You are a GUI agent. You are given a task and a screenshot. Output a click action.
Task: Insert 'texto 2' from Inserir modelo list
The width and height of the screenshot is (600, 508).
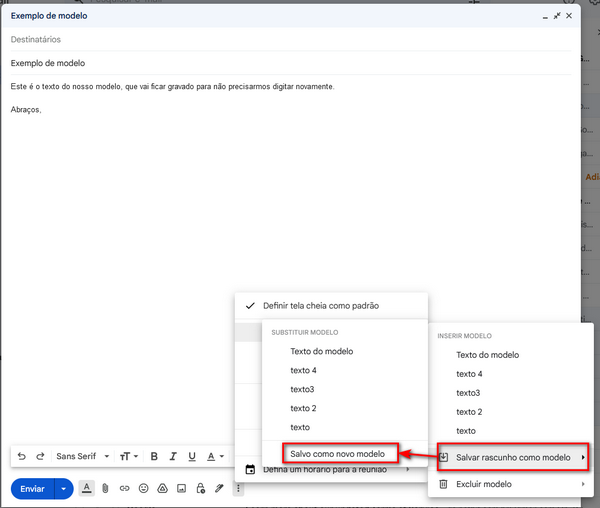tap(469, 412)
